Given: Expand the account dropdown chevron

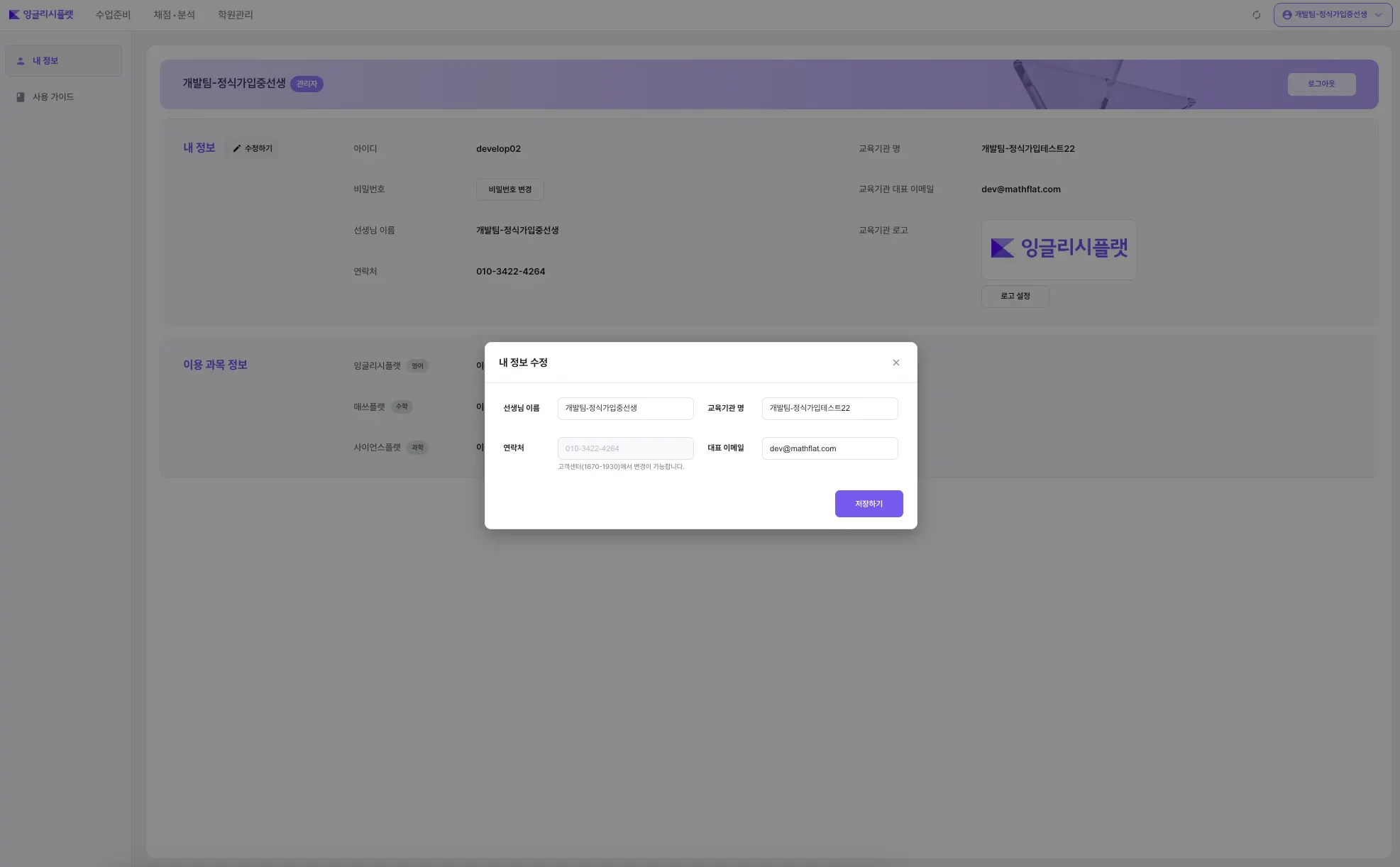Looking at the screenshot, I should click(1378, 15).
